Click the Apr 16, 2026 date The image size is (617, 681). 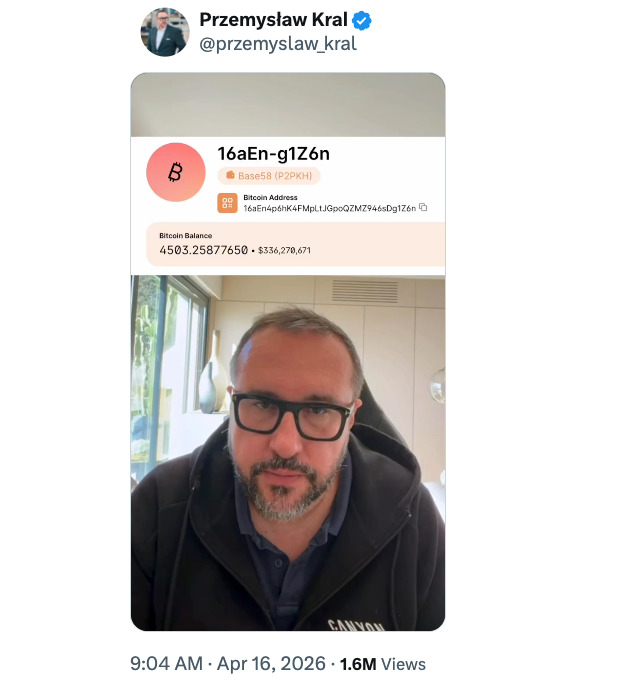point(271,664)
